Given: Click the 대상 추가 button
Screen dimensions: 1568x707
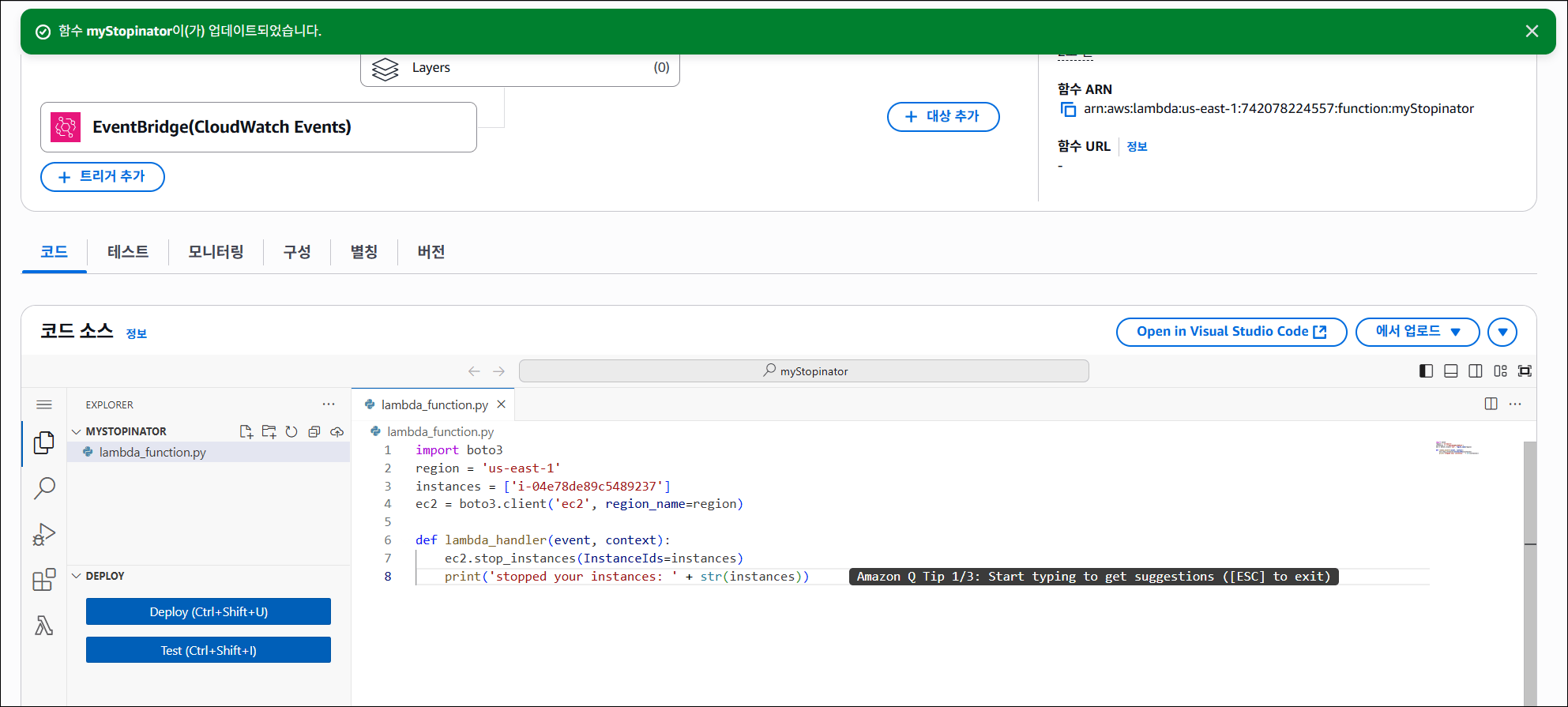Looking at the screenshot, I should (943, 117).
